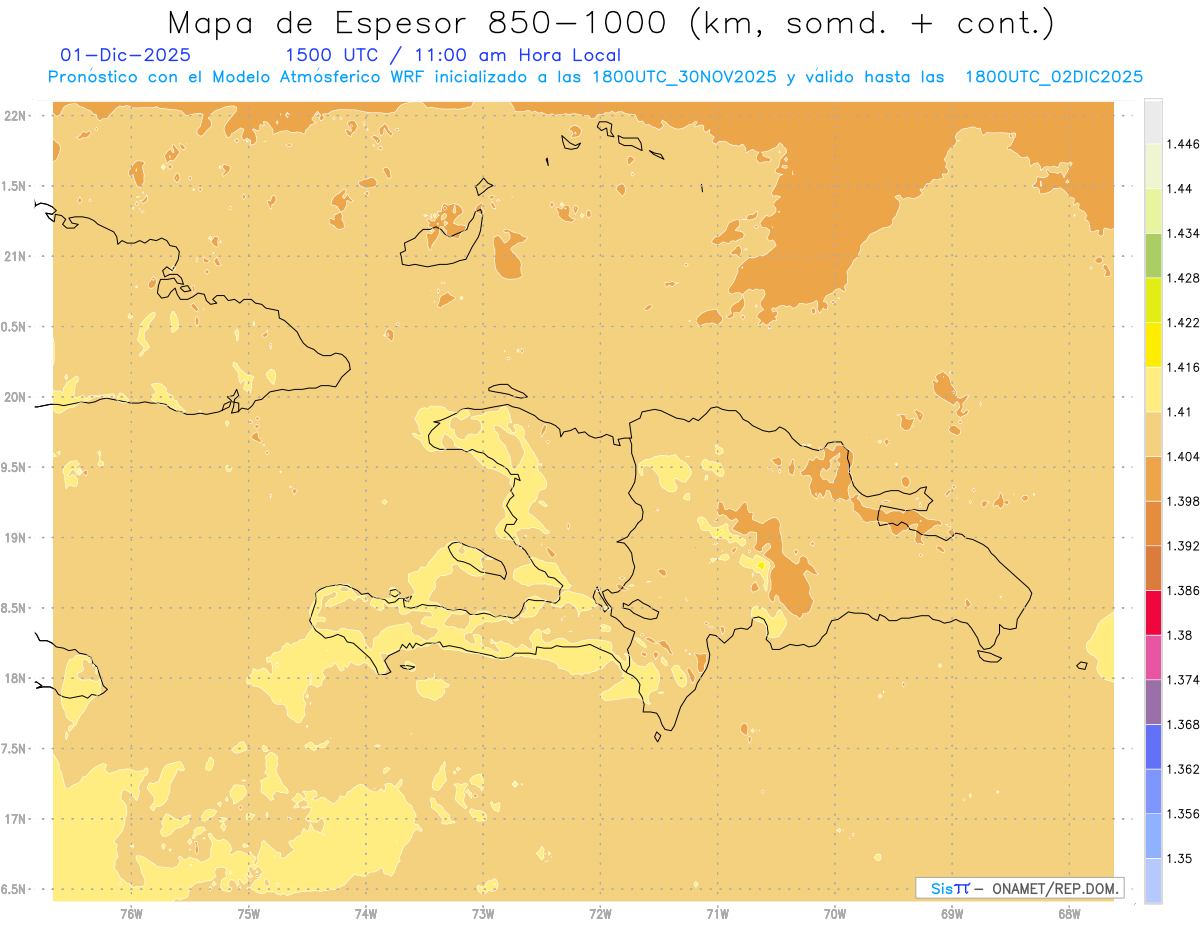Click the "1.356" colorbar value
The width and height of the screenshot is (1200, 927).
tap(1183, 814)
